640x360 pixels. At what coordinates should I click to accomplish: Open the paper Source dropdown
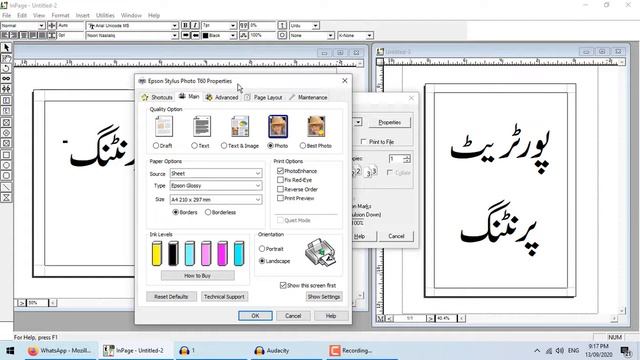tap(216, 173)
